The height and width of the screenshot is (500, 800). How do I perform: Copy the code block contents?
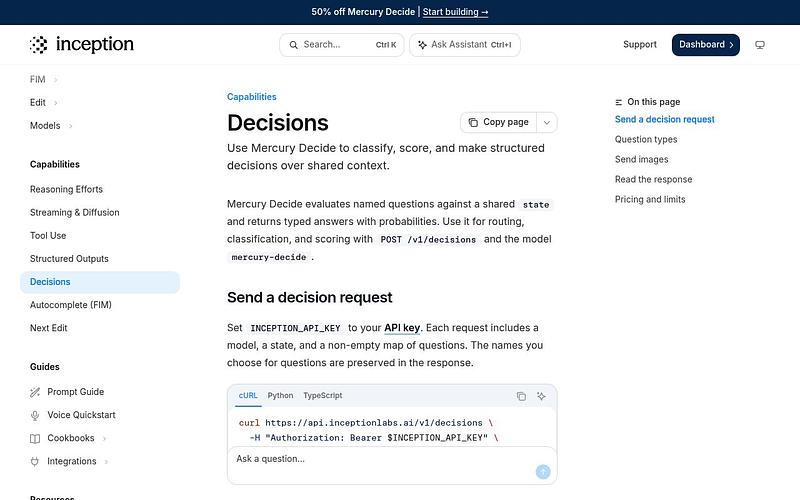[x=521, y=396]
